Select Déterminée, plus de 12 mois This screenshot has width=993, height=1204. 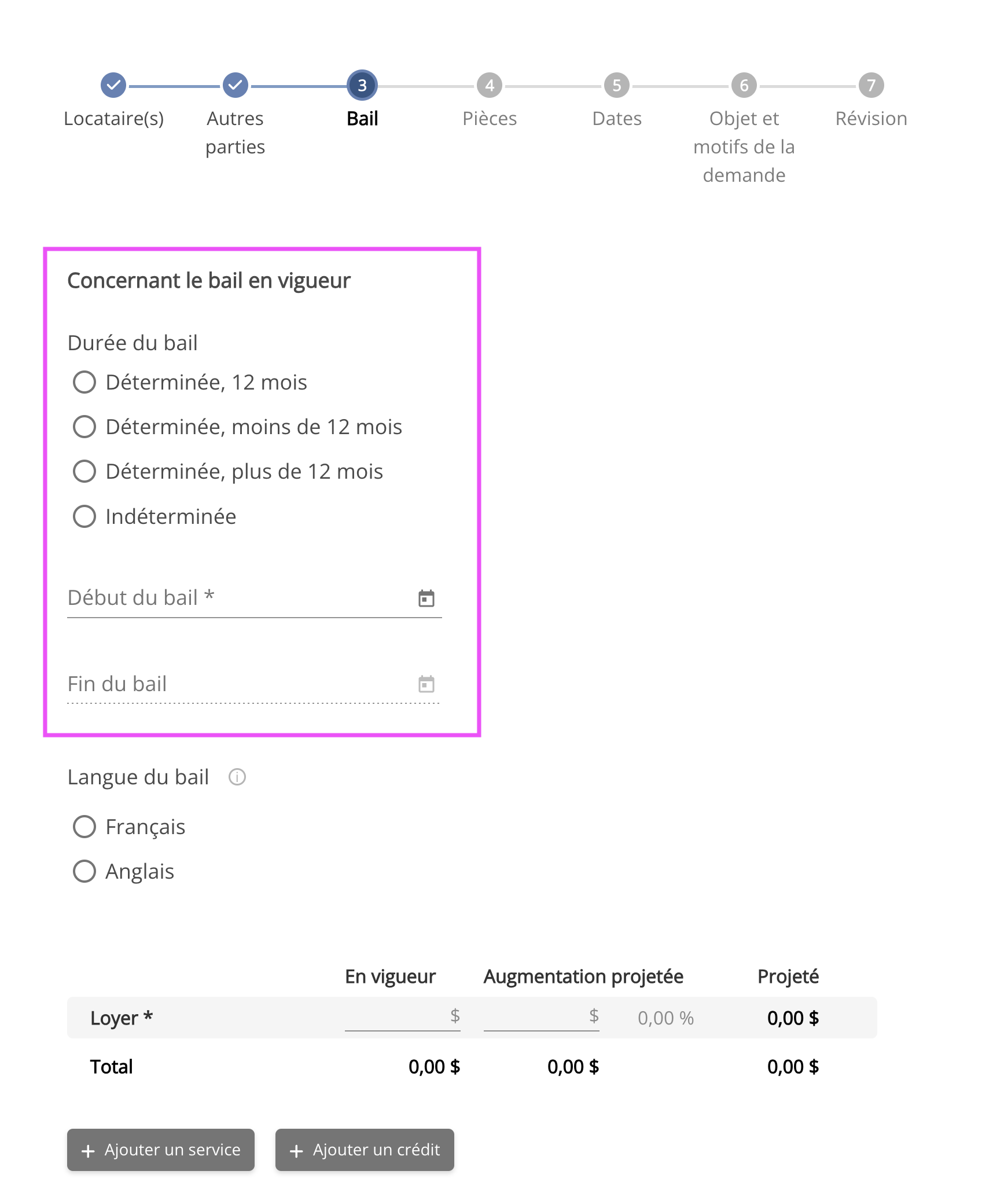(84, 471)
